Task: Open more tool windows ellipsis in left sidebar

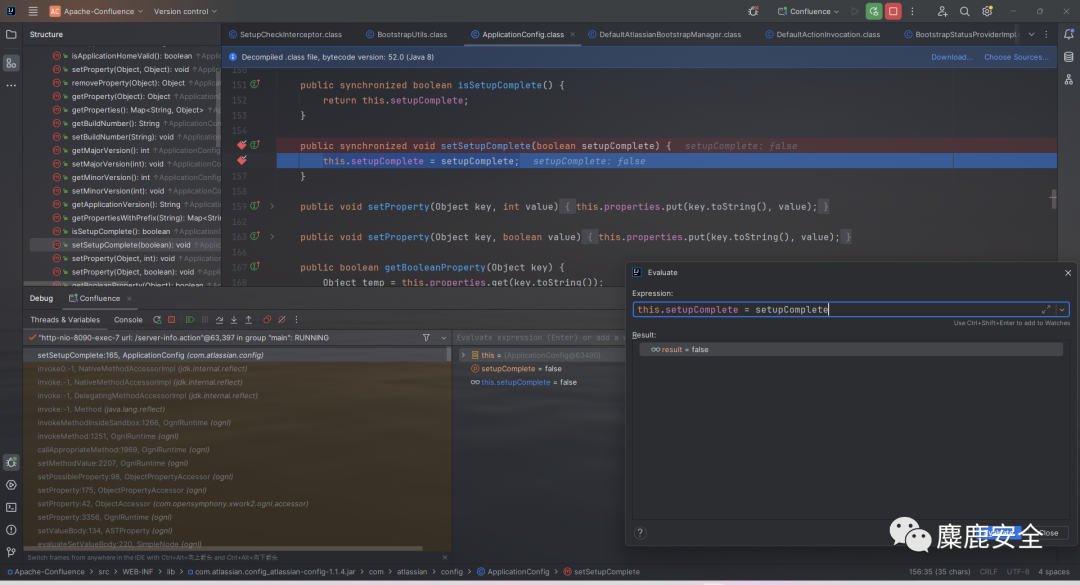Action: [x=11, y=85]
